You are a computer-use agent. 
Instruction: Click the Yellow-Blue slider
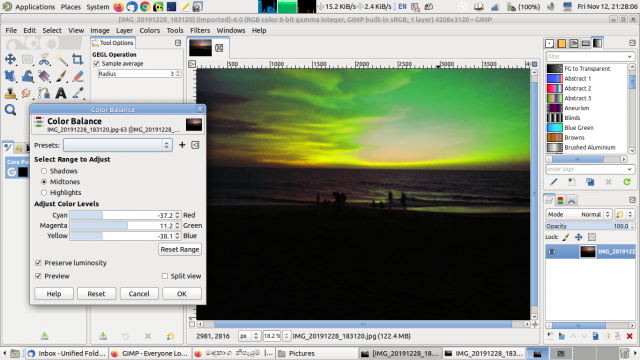(122, 236)
